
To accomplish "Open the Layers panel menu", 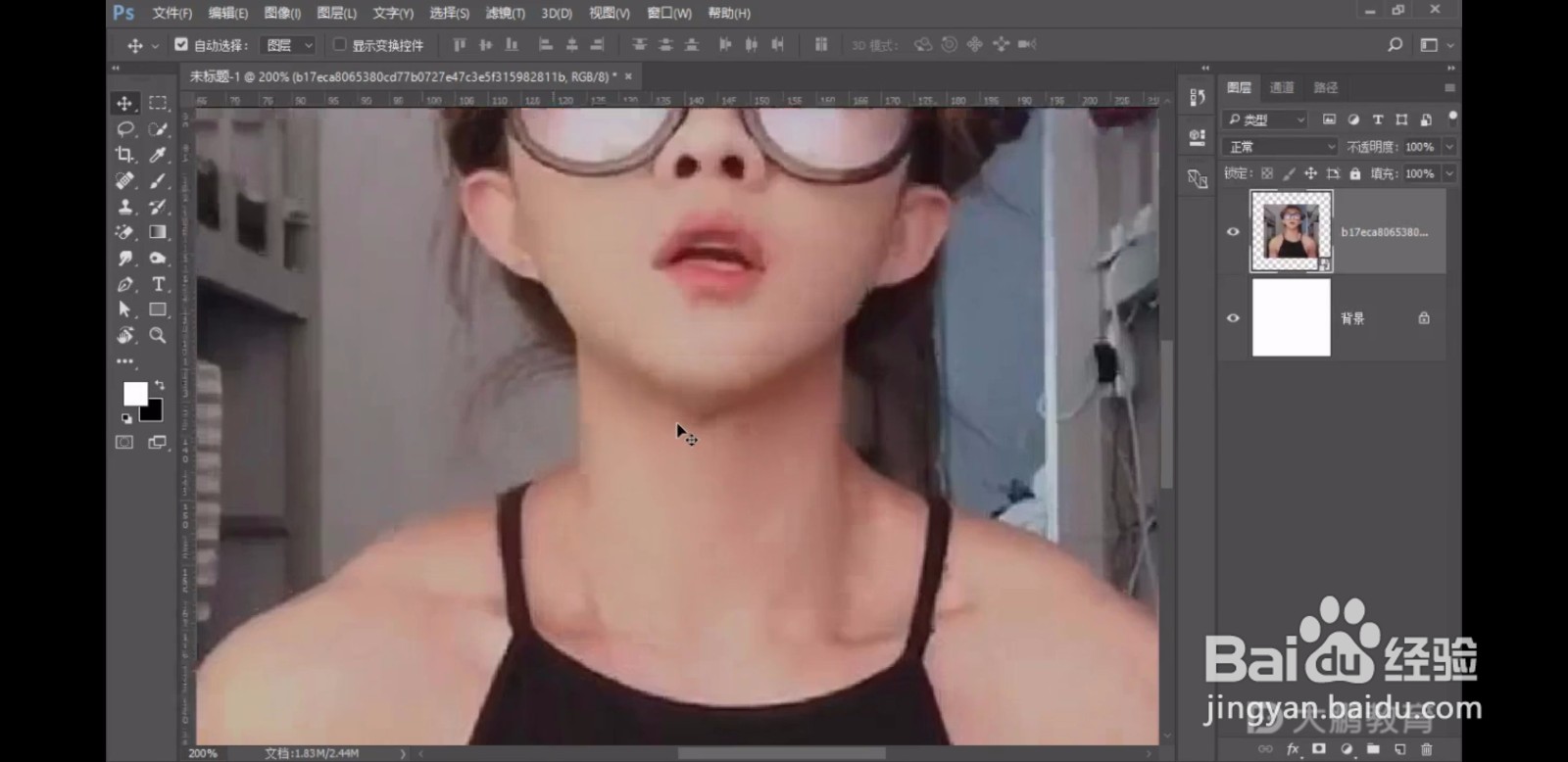I will [1449, 87].
